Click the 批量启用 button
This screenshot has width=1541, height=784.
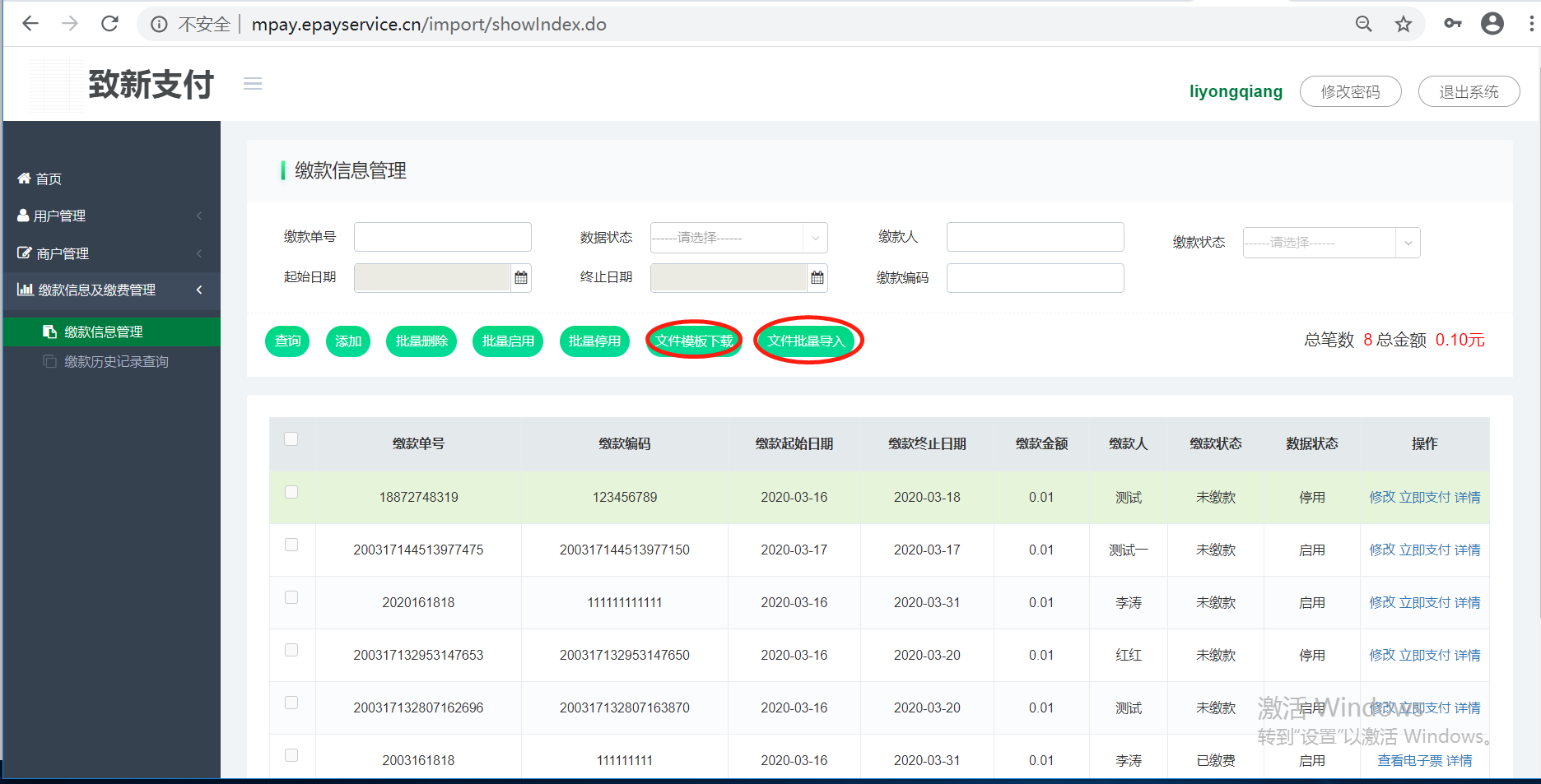pyautogui.click(x=508, y=341)
